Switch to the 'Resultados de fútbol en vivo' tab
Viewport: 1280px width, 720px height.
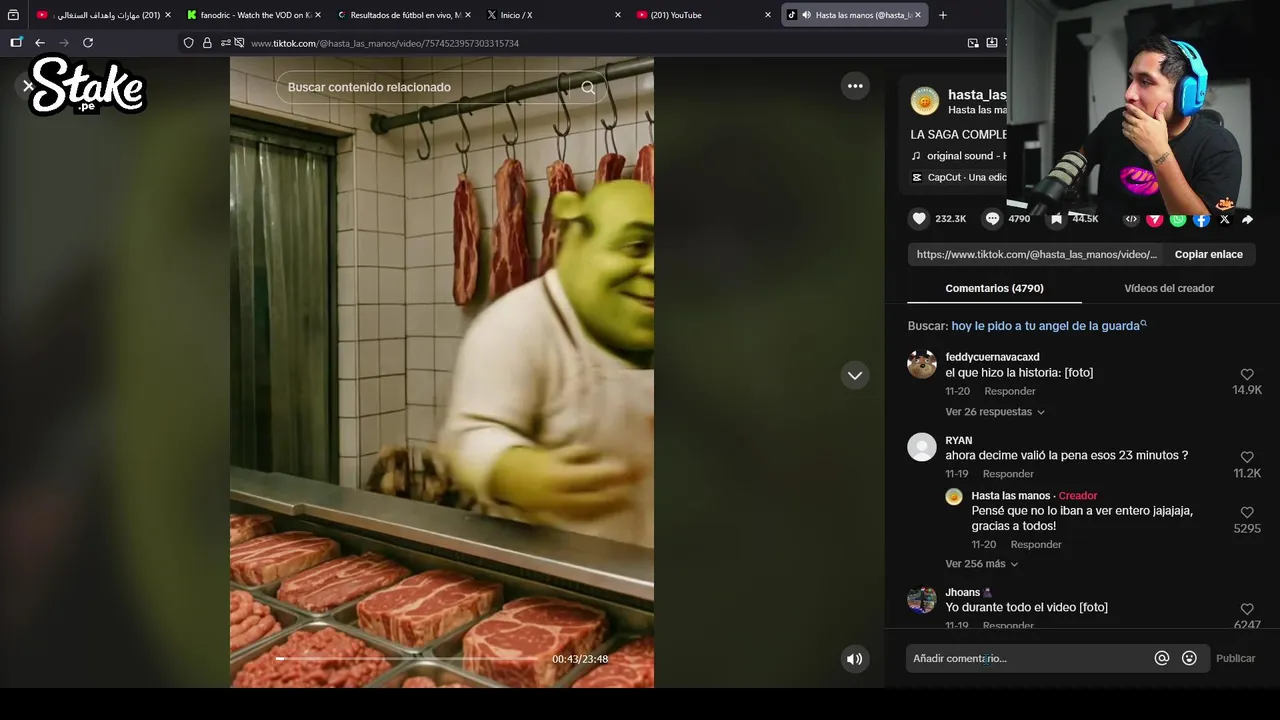point(404,15)
